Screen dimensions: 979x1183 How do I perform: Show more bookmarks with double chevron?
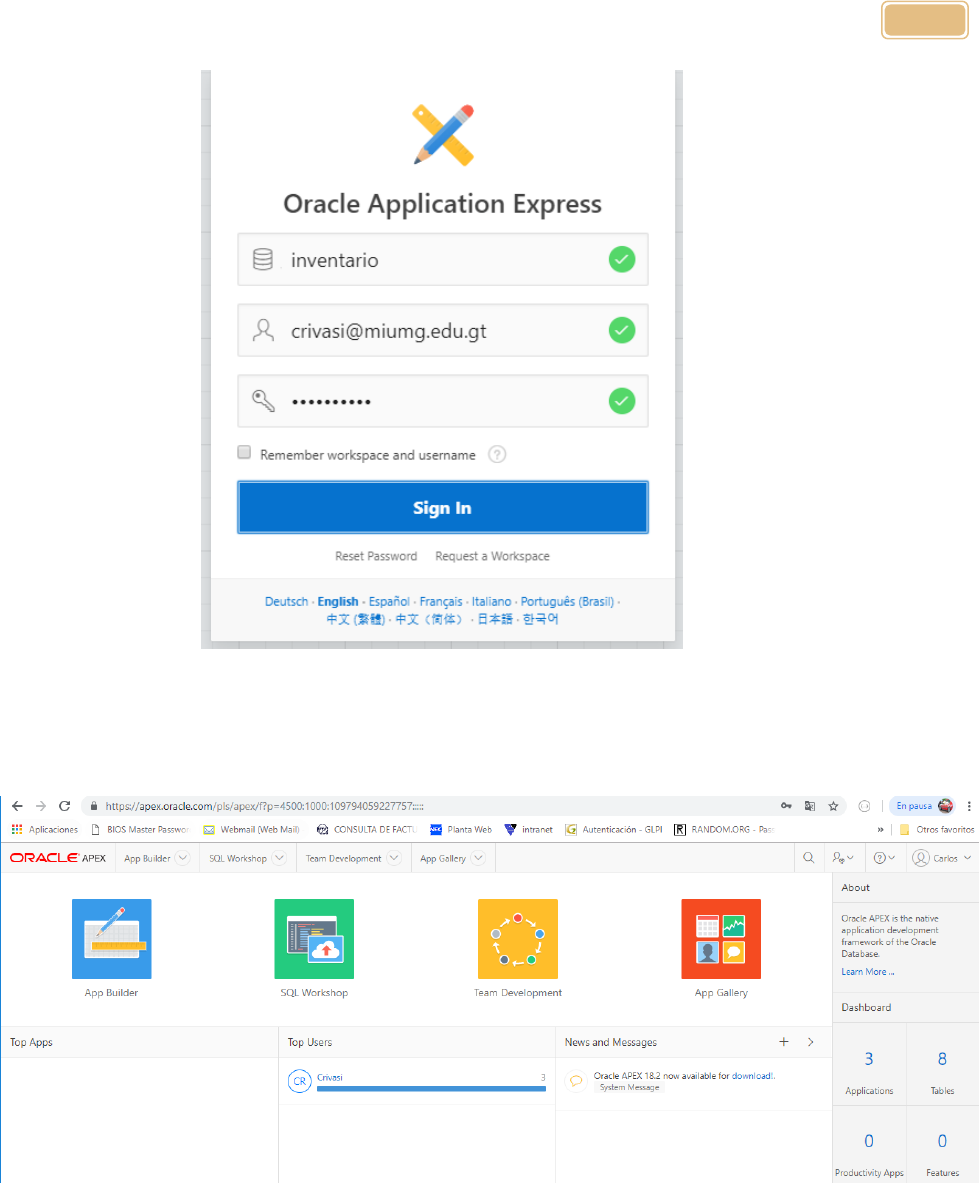(x=880, y=829)
